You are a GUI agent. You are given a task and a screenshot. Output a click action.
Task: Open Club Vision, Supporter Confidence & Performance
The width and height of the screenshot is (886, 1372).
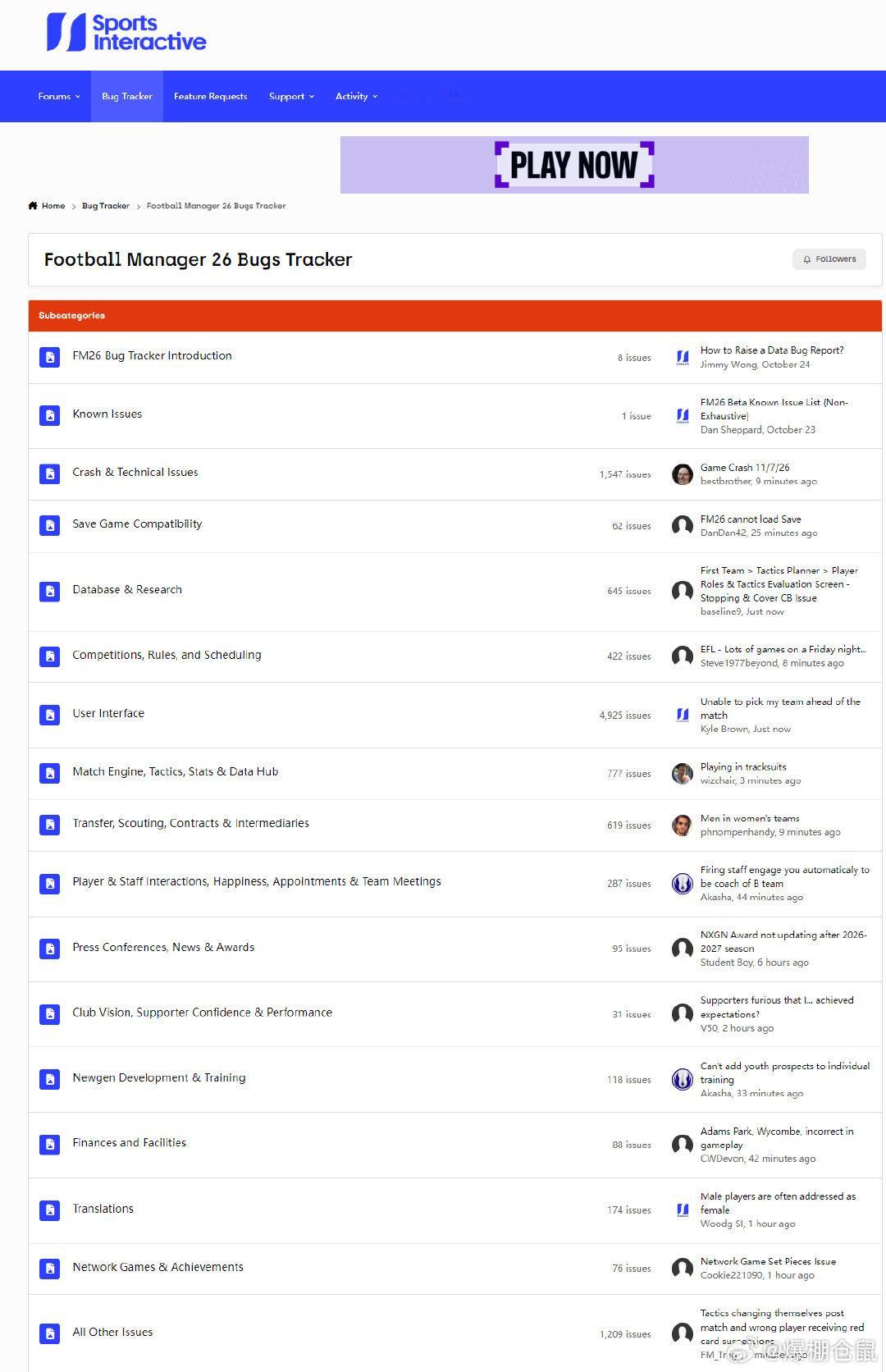point(203,1013)
